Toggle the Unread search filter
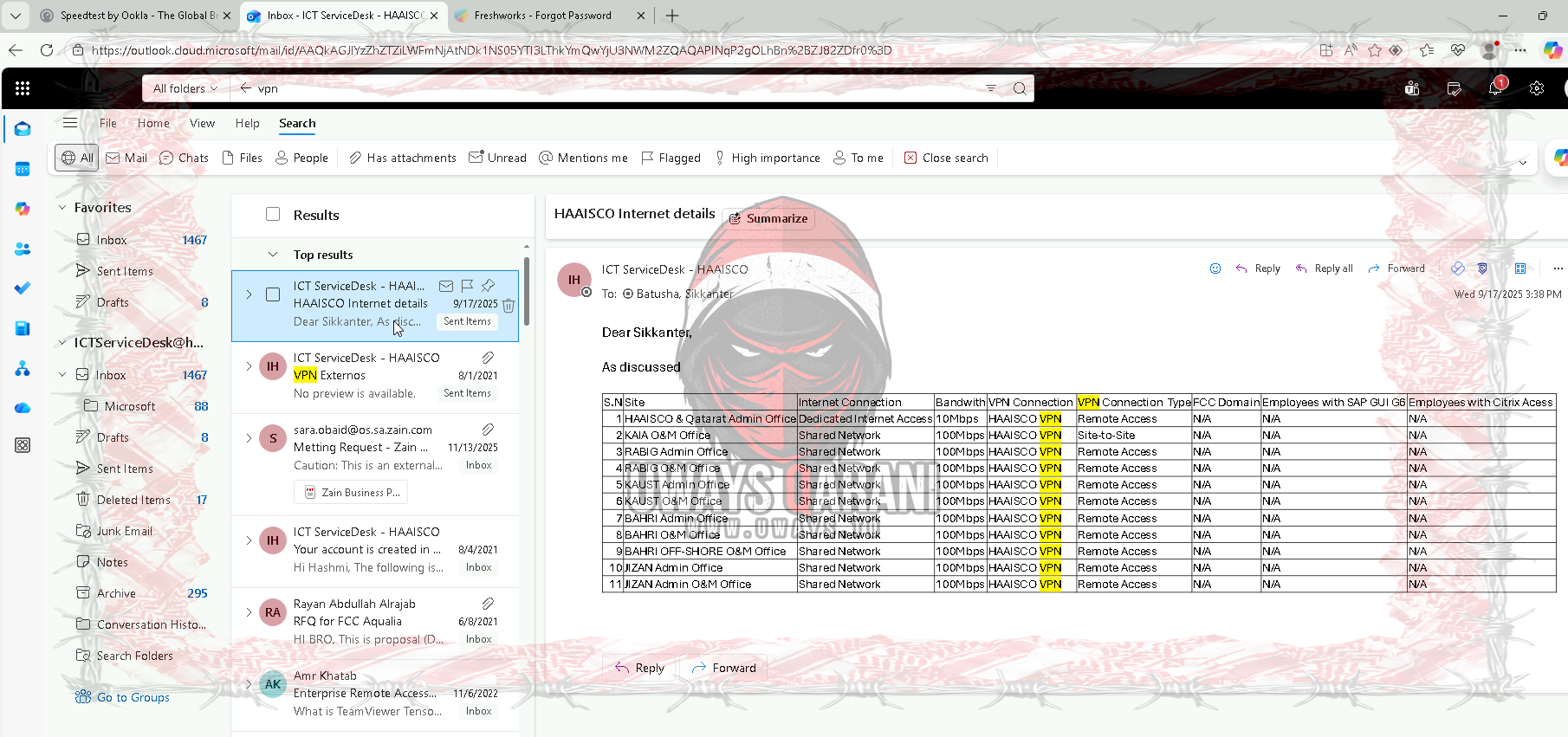This screenshot has height=737, width=1568. [497, 158]
